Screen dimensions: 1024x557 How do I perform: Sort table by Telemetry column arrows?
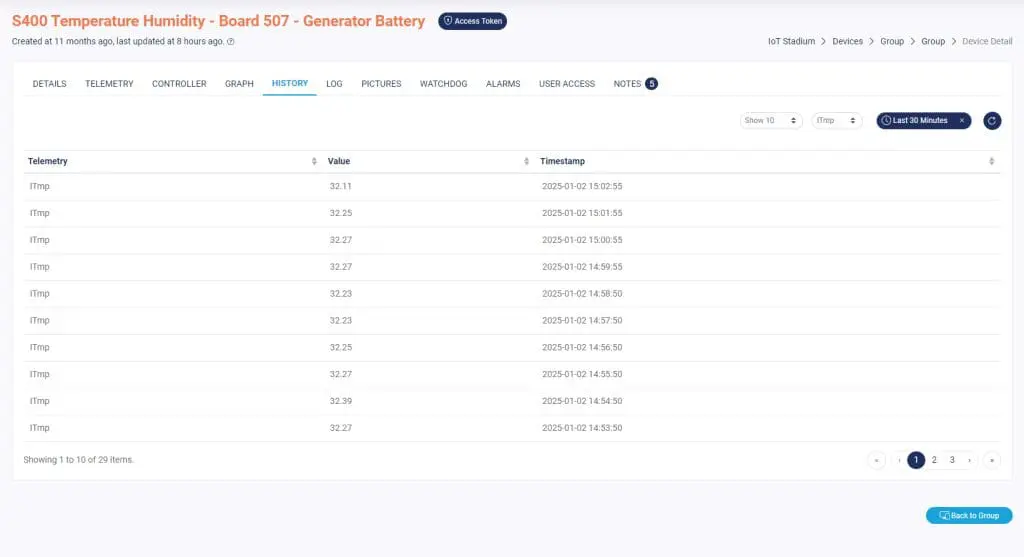click(x=314, y=161)
